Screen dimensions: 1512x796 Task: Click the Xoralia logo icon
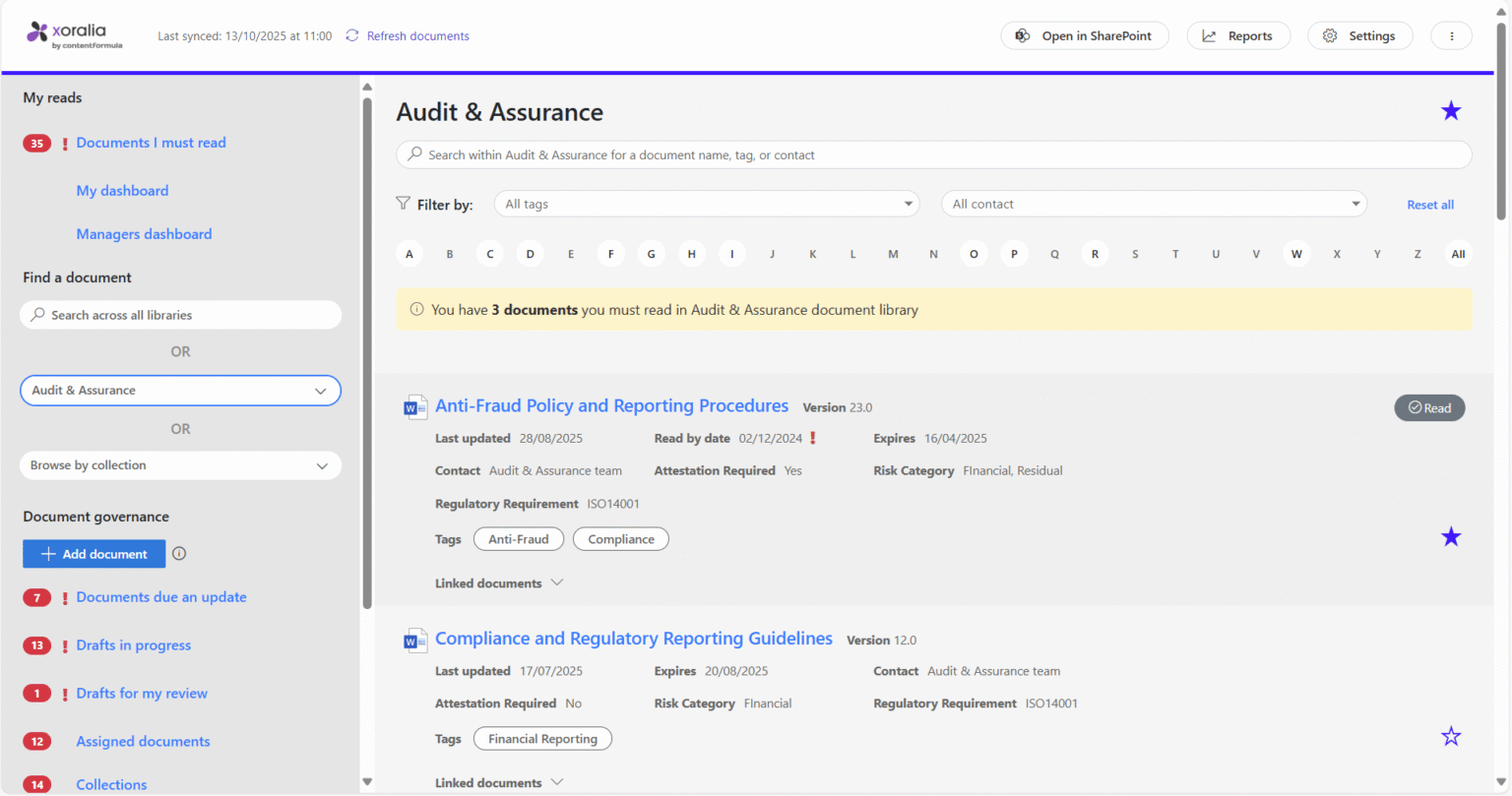coord(37,32)
